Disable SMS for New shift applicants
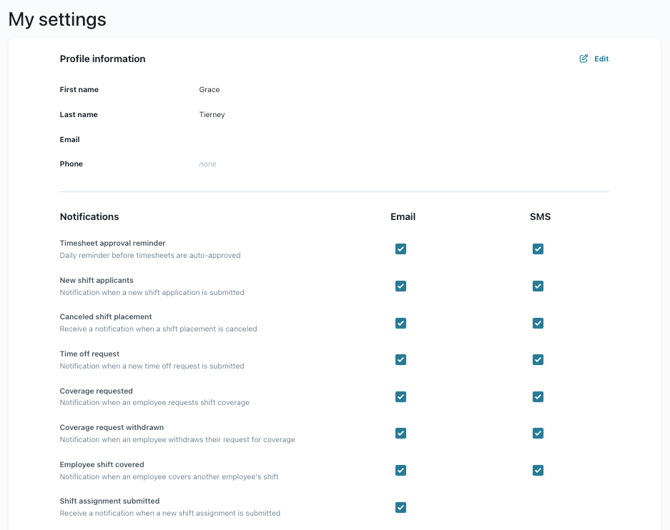Image resolution: width=670 pixels, height=530 pixels. pyautogui.click(x=538, y=286)
